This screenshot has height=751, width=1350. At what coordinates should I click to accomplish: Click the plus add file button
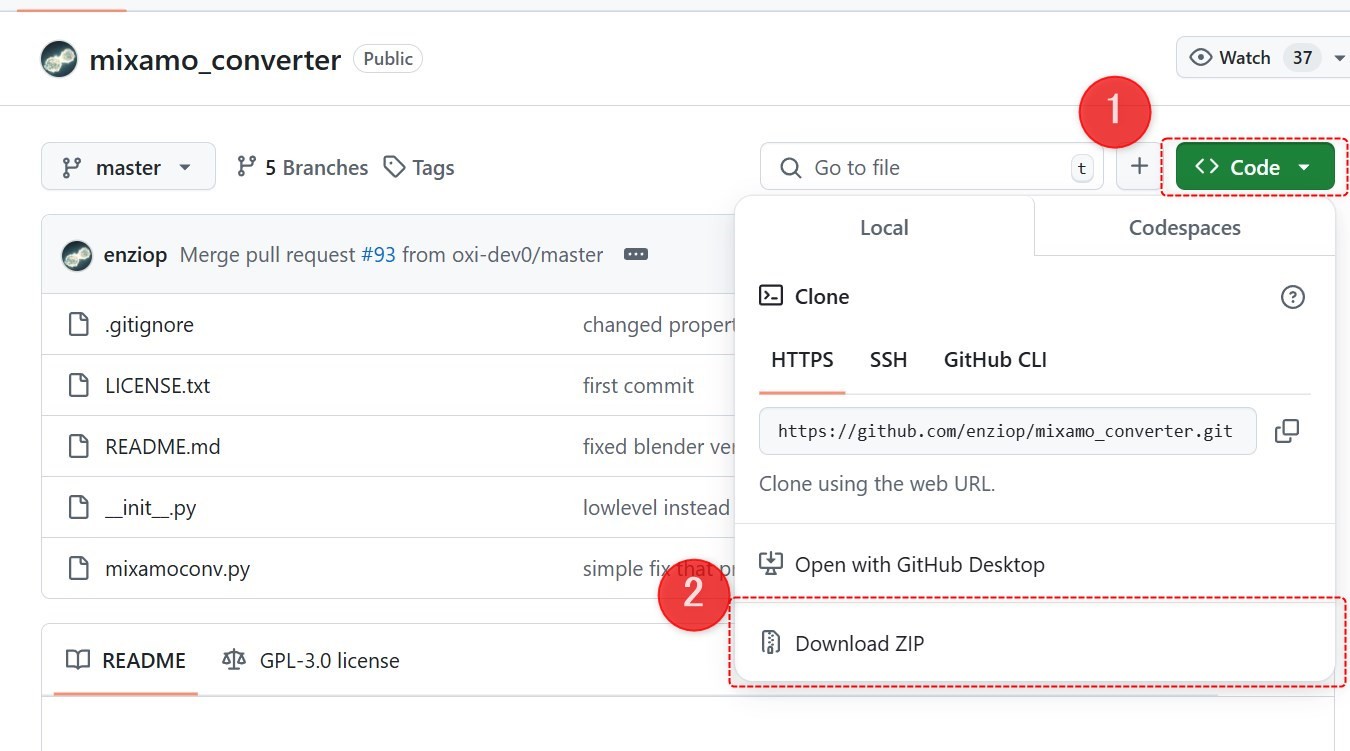pyautogui.click(x=1138, y=166)
